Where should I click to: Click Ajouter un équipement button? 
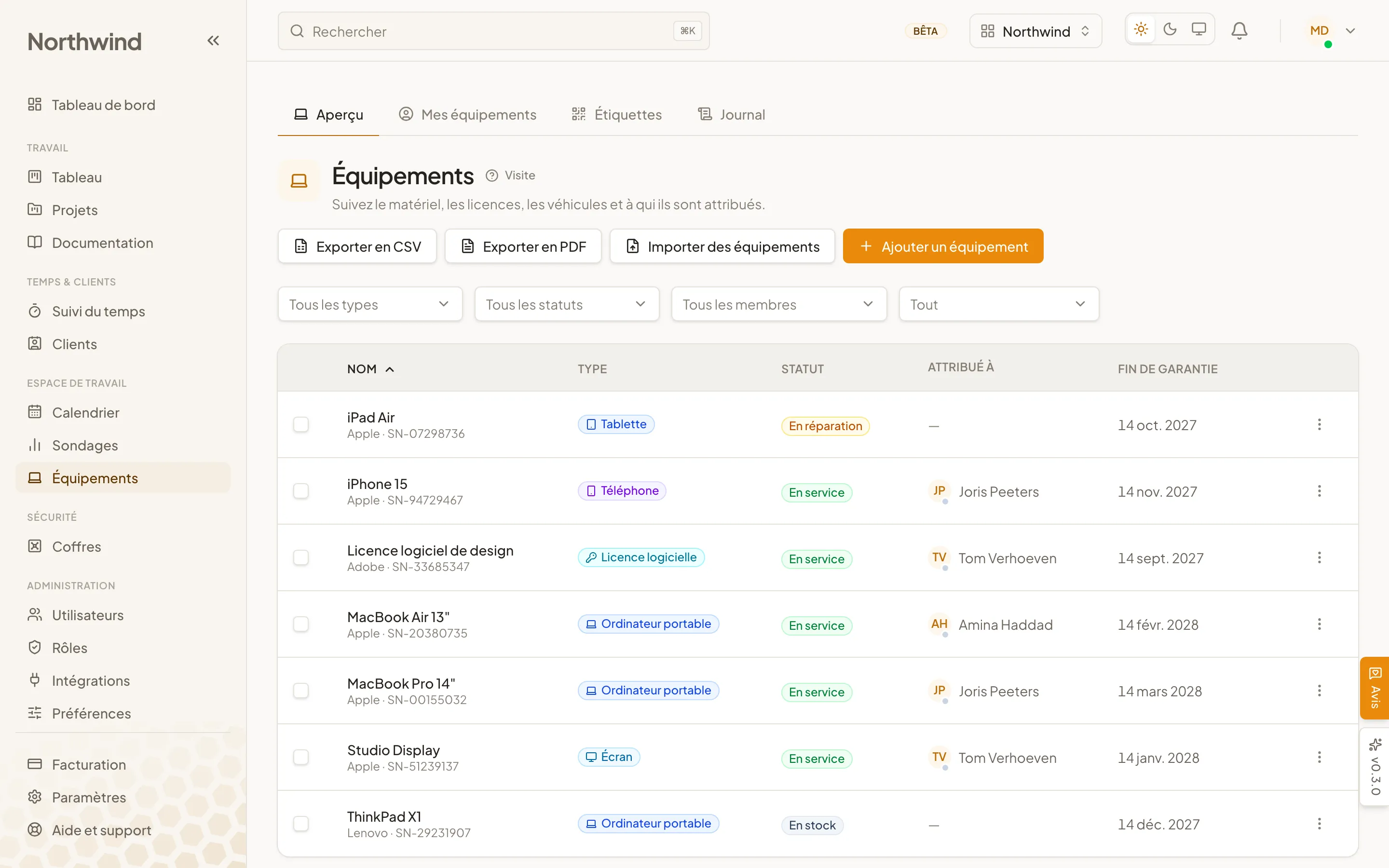coord(943,246)
